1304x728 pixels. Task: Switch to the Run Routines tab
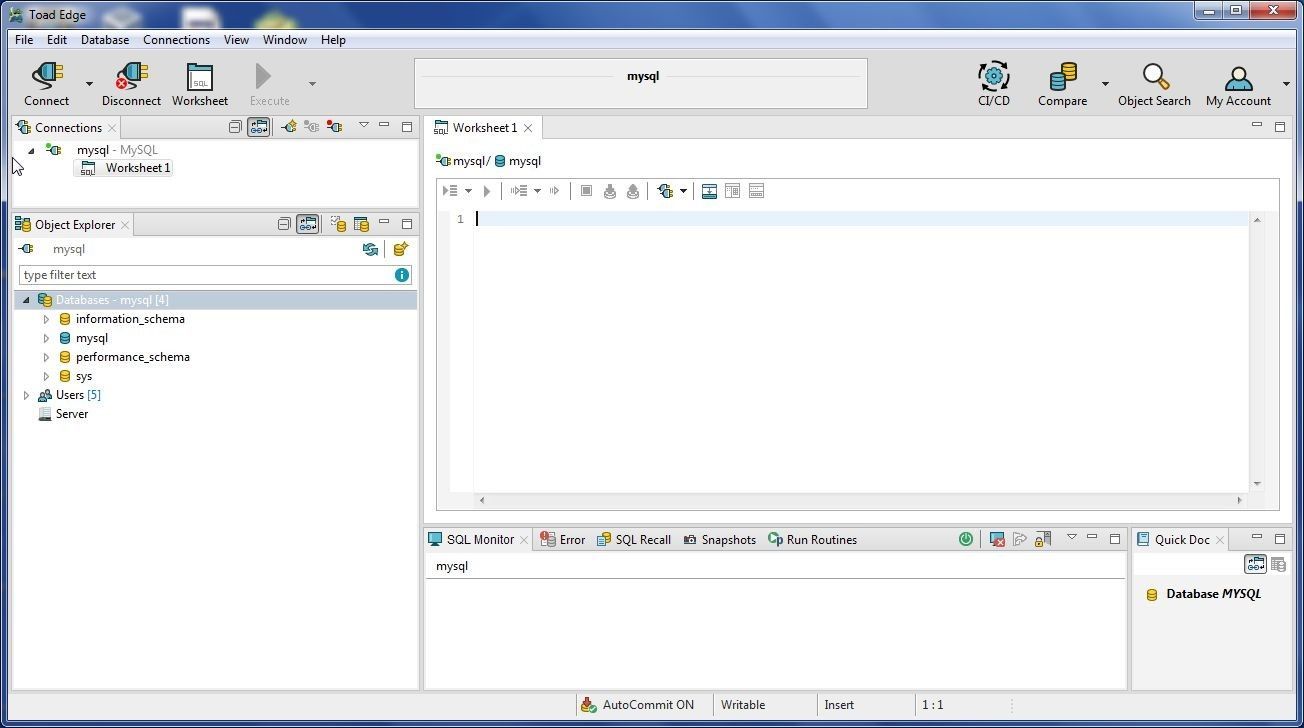[812, 539]
